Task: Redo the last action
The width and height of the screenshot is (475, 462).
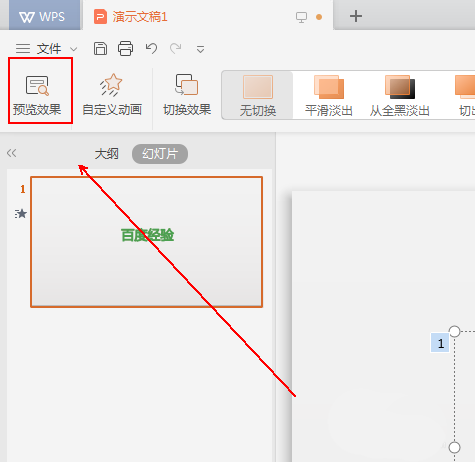Action: (x=176, y=49)
